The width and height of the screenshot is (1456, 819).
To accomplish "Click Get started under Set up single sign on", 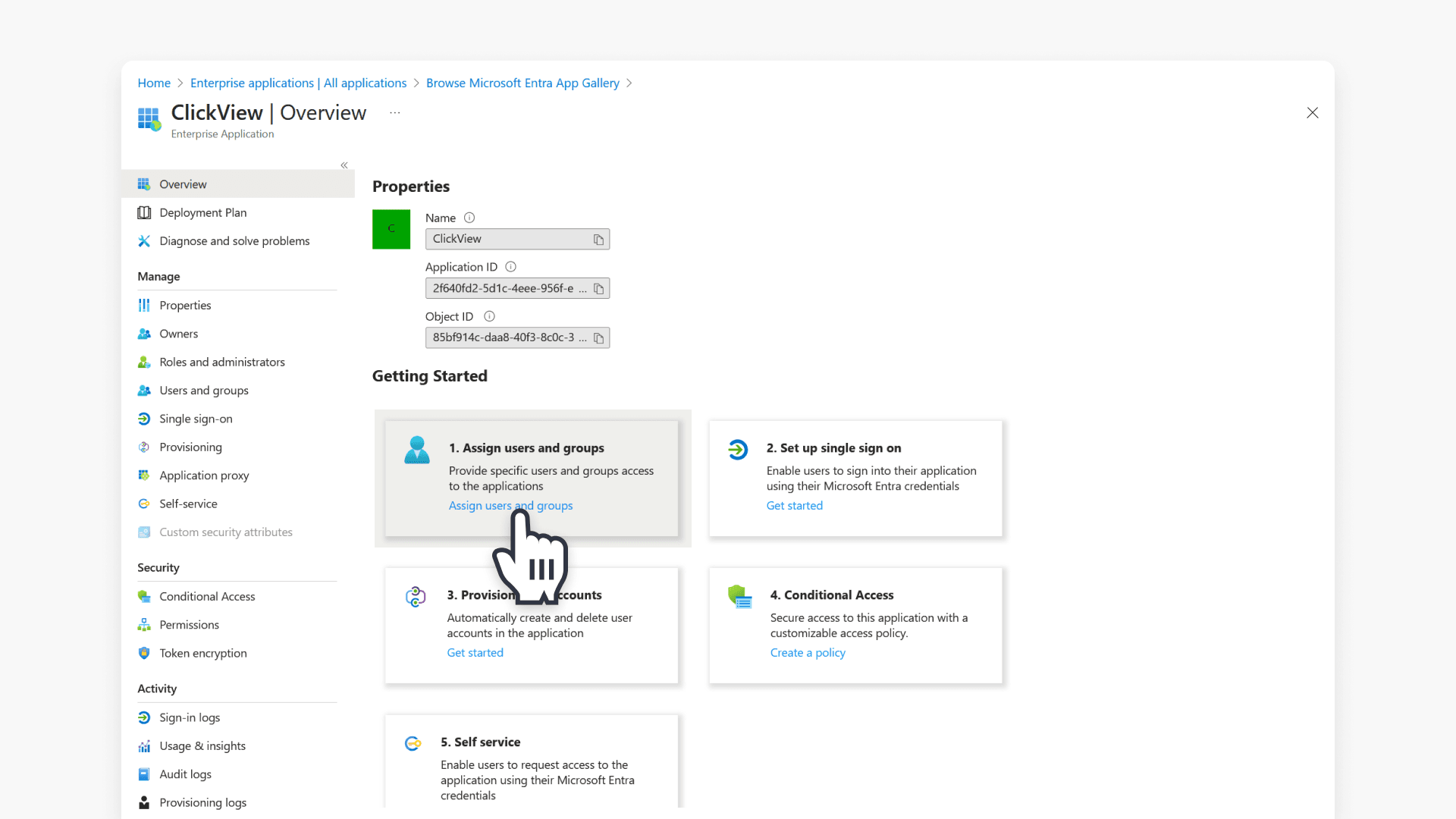I will pos(794,505).
